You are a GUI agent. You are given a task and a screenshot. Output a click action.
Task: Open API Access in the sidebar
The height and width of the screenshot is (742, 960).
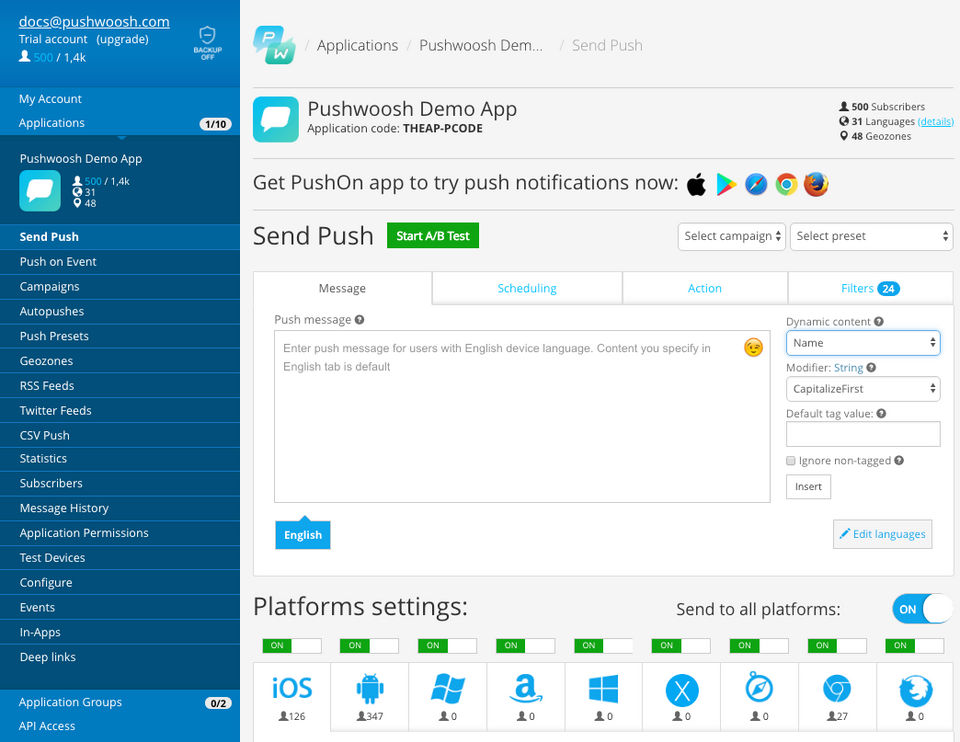120,726
